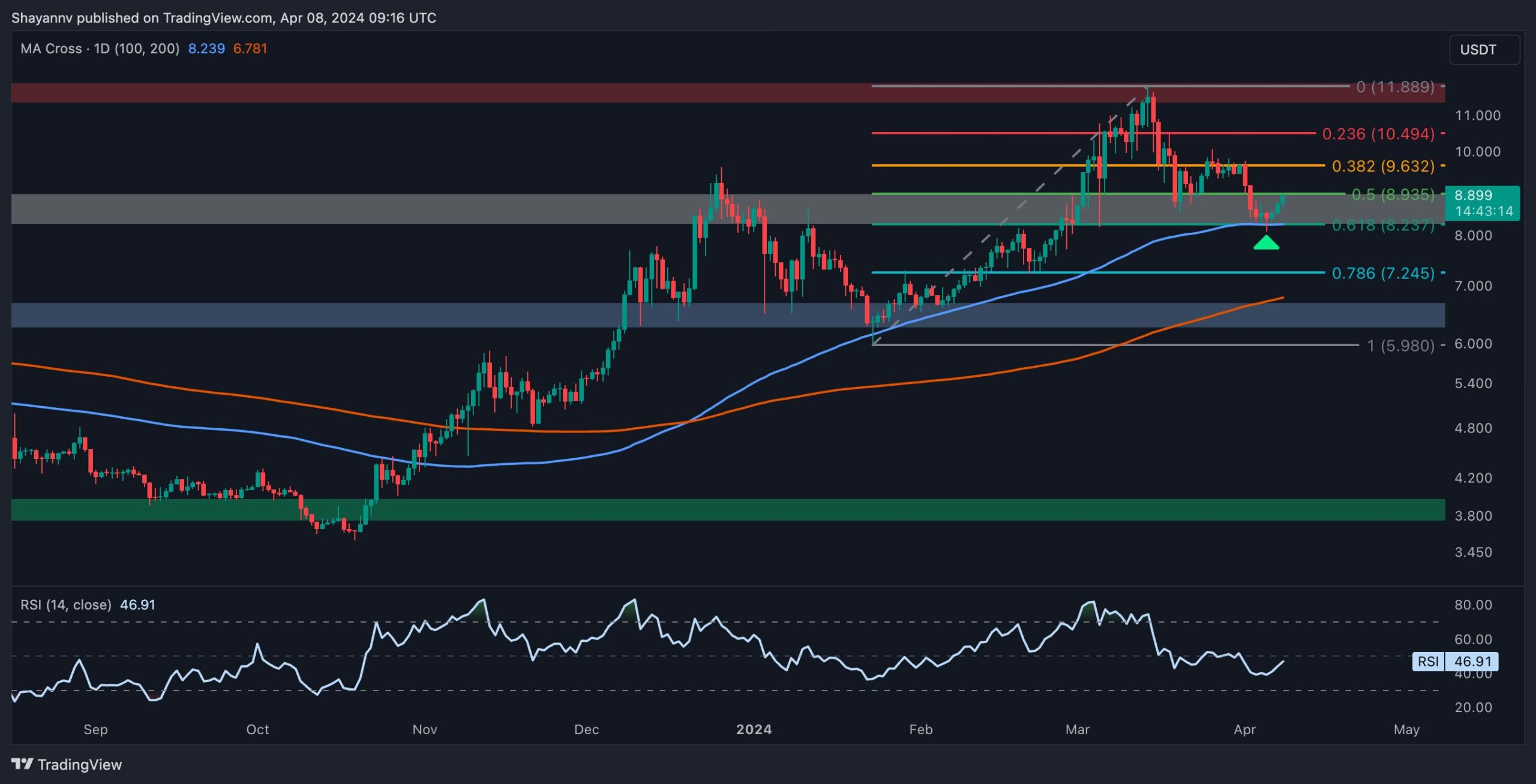The image size is (1536, 784).
Task: Click the RSI 60.00 axis label
Action: pyautogui.click(x=1473, y=639)
